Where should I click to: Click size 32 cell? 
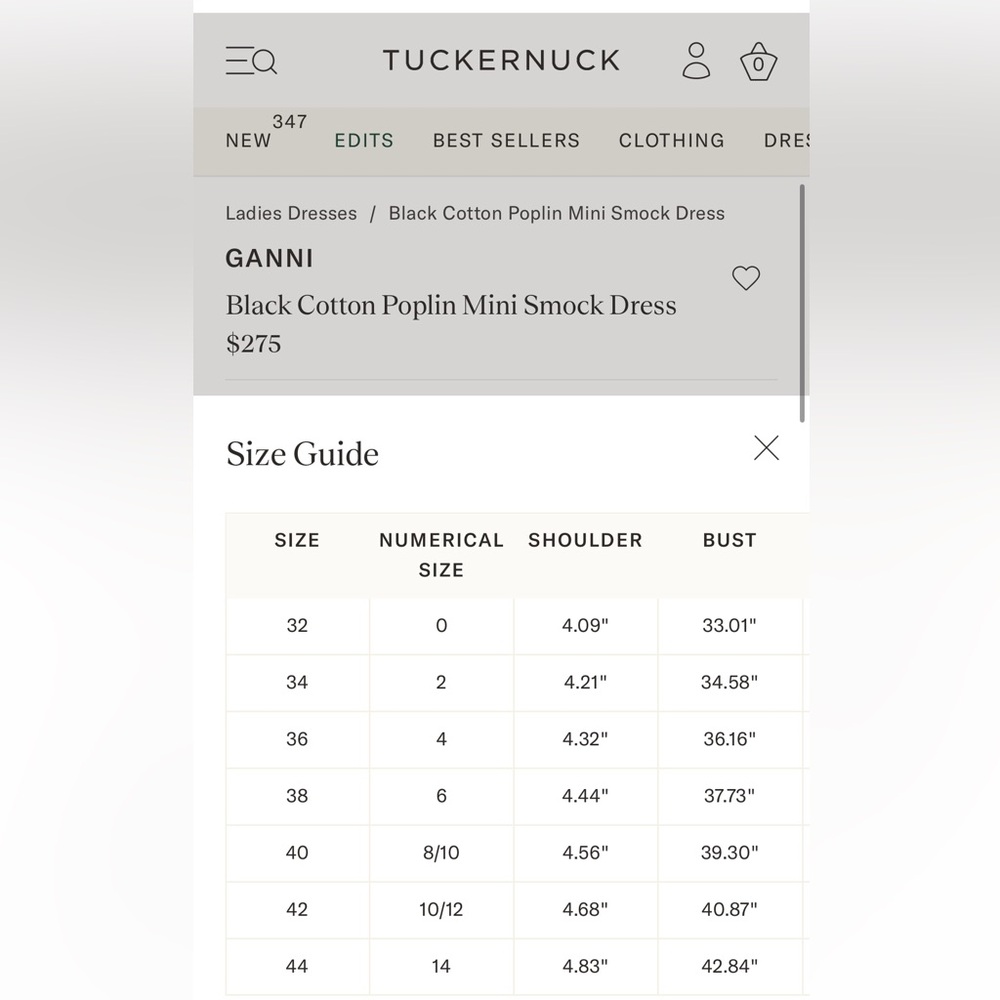click(297, 626)
